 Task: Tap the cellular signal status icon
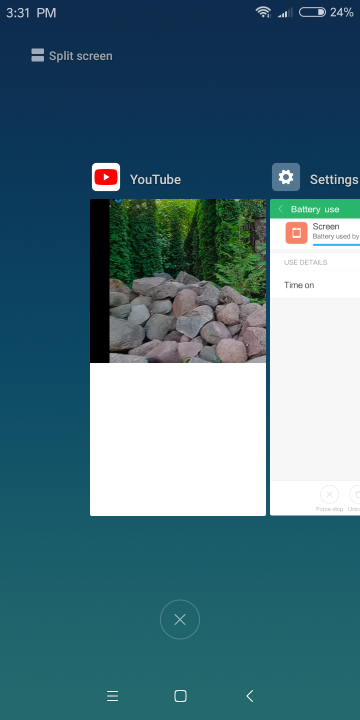point(285,13)
